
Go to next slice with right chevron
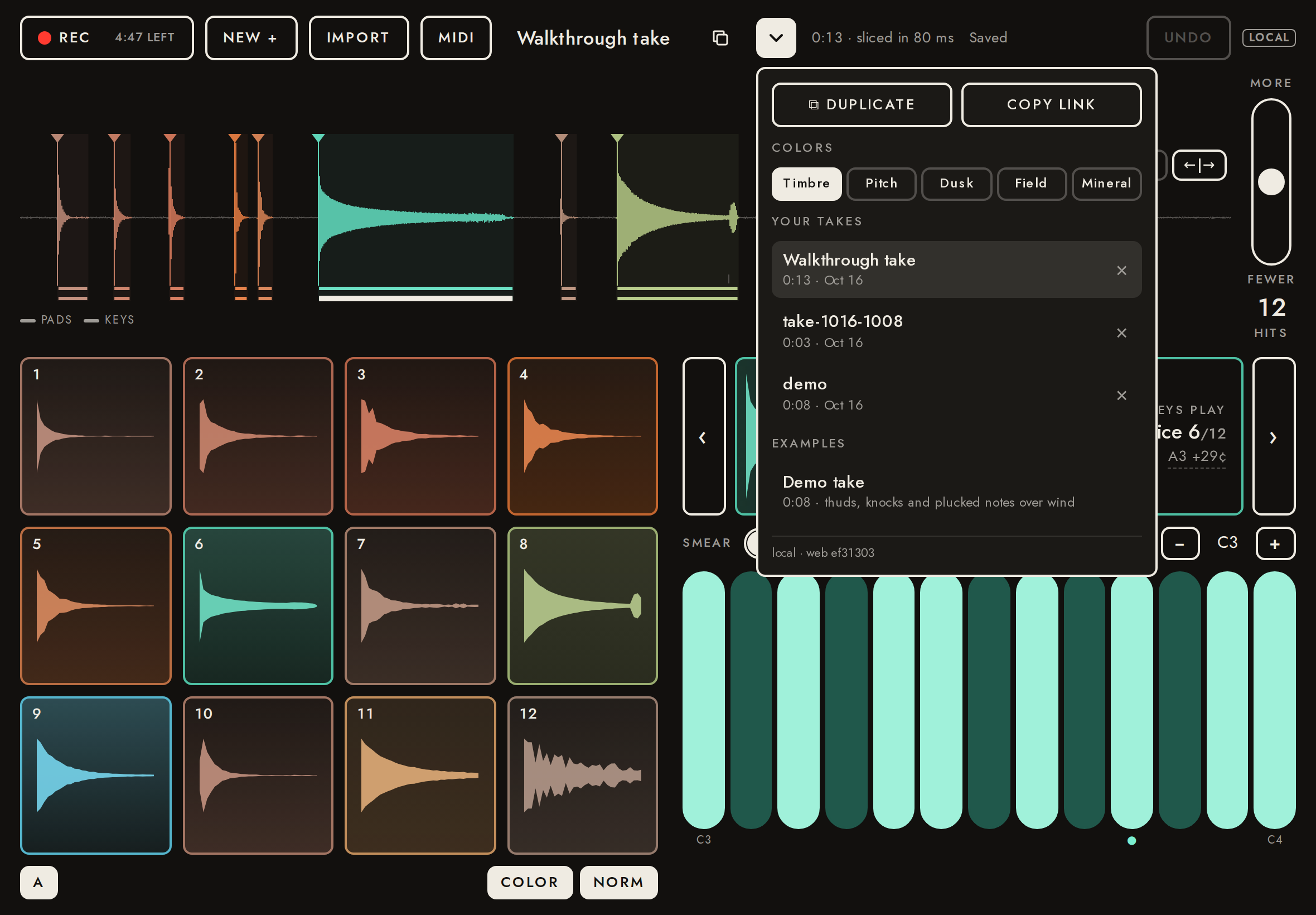[x=1274, y=436]
